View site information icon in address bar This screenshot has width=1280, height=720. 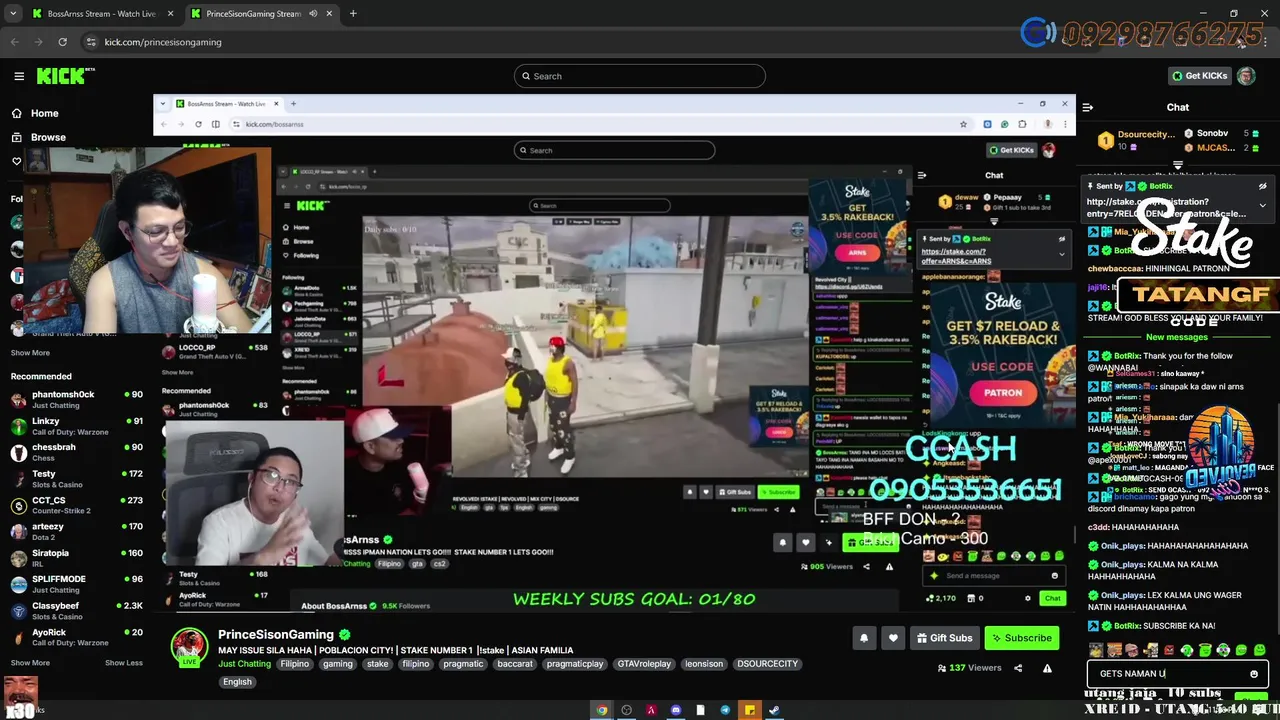point(91,42)
